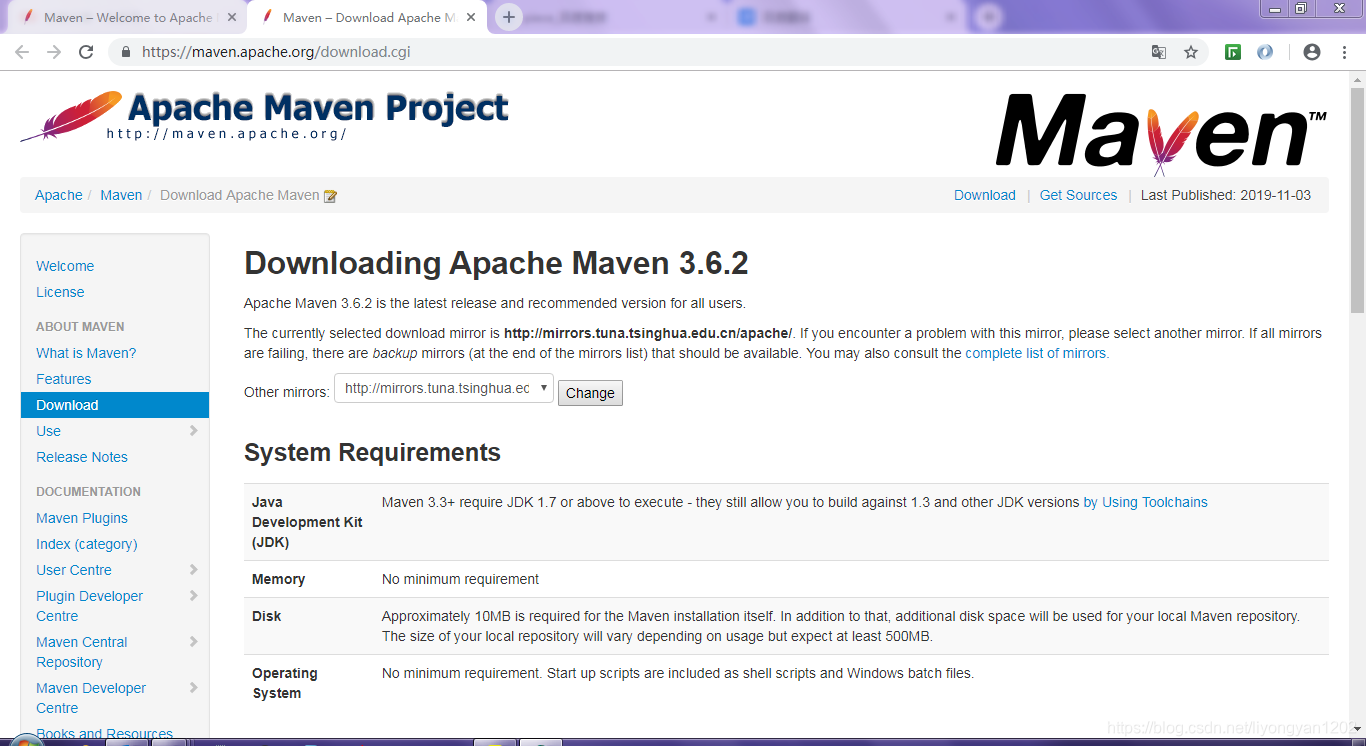Click the Downloading Apache Maven 3.6.2 heading
Screen dimensions: 1366x746
pyautogui.click(x=496, y=263)
